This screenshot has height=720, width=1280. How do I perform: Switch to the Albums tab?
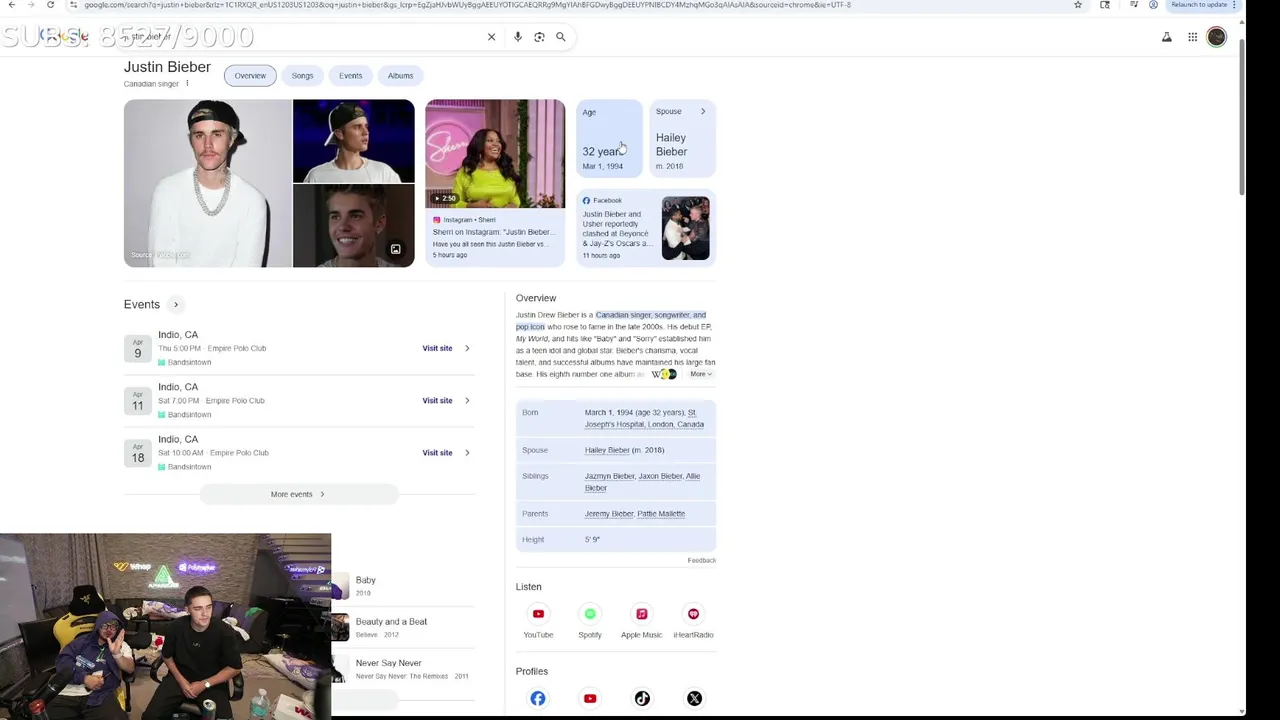[400, 76]
